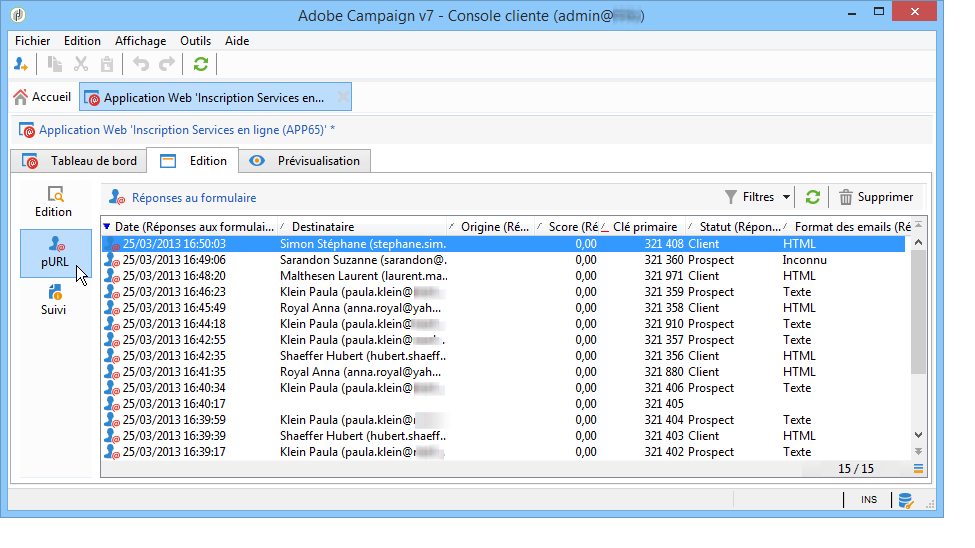The height and width of the screenshot is (548, 975).
Task: Click scrollbar down arrow in list
Action: coord(918,435)
